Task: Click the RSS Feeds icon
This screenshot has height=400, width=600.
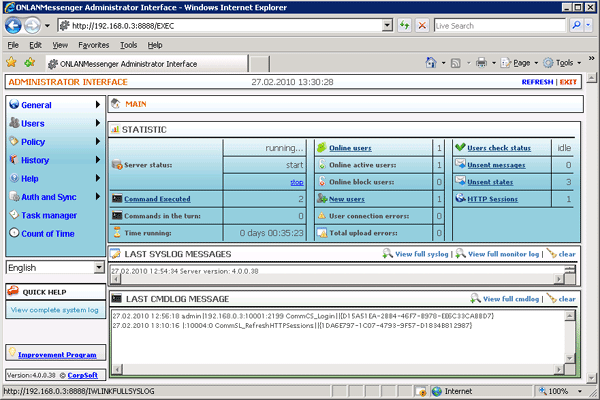Action: coord(456,63)
